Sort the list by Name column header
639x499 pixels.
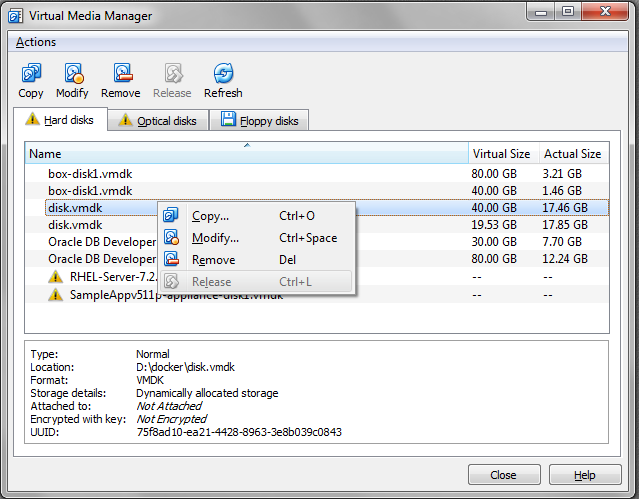(246, 154)
